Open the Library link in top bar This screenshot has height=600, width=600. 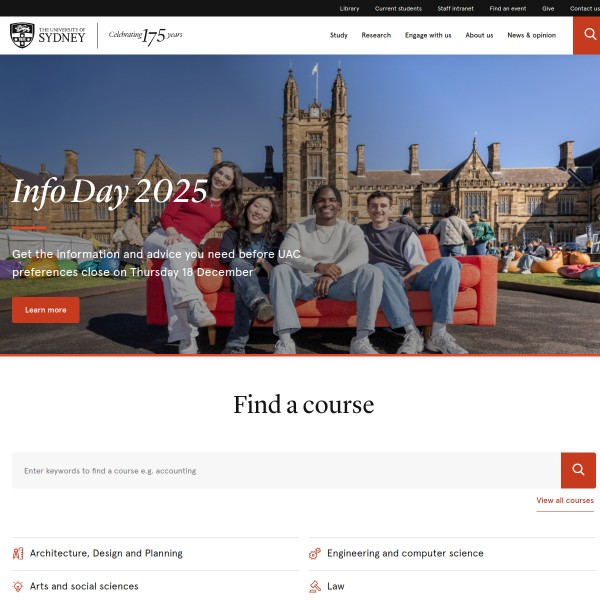pos(349,8)
